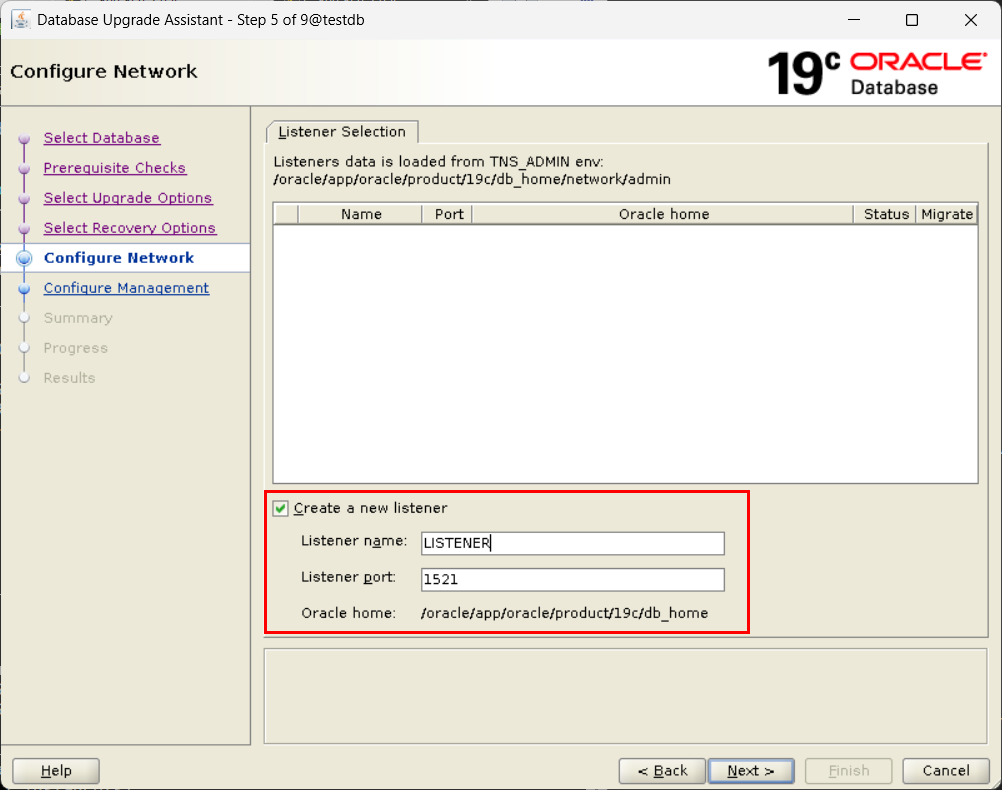The width and height of the screenshot is (1002, 790).
Task: Click the Help button
Action: 56,771
